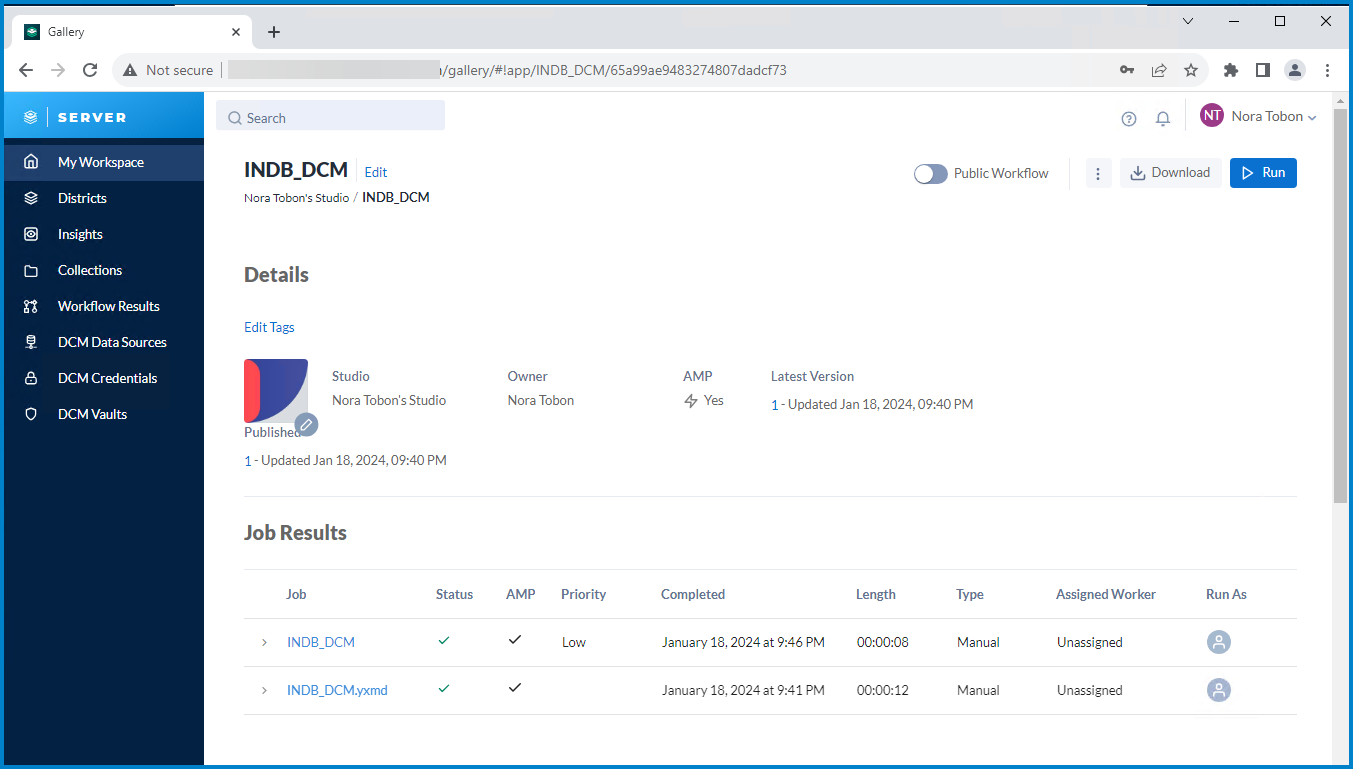Open a new browser tab
Image resolution: width=1353 pixels, height=769 pixels.
(274, 32)
